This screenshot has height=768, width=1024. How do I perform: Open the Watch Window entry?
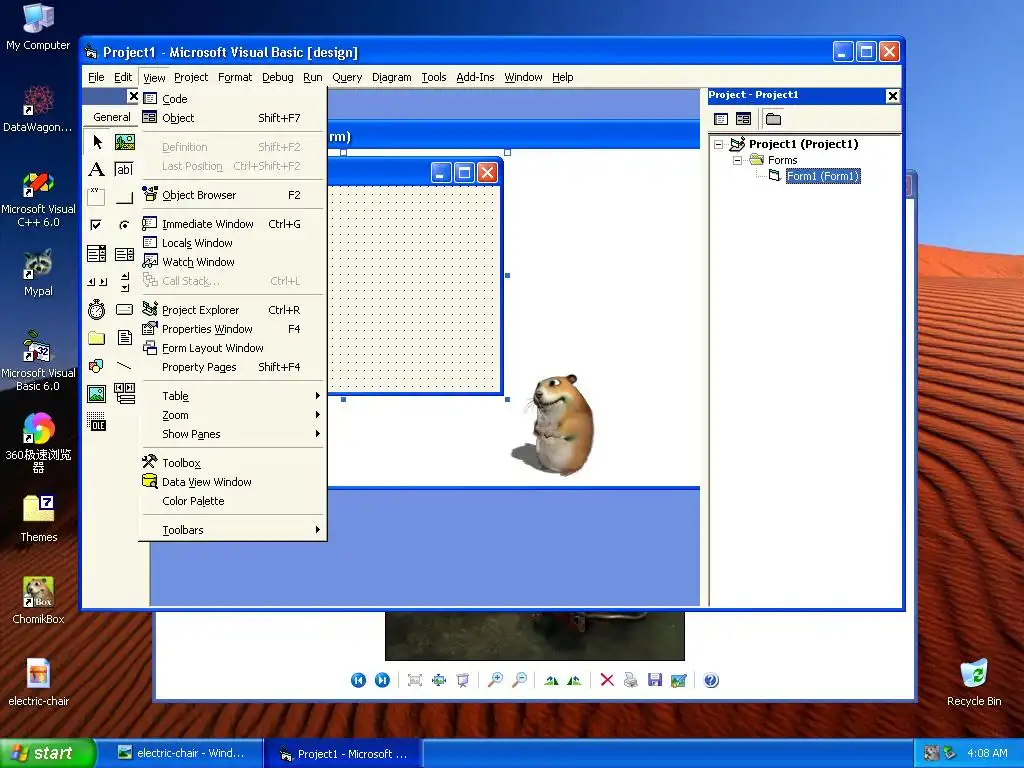pyautogui.click(x=232, y=262)
